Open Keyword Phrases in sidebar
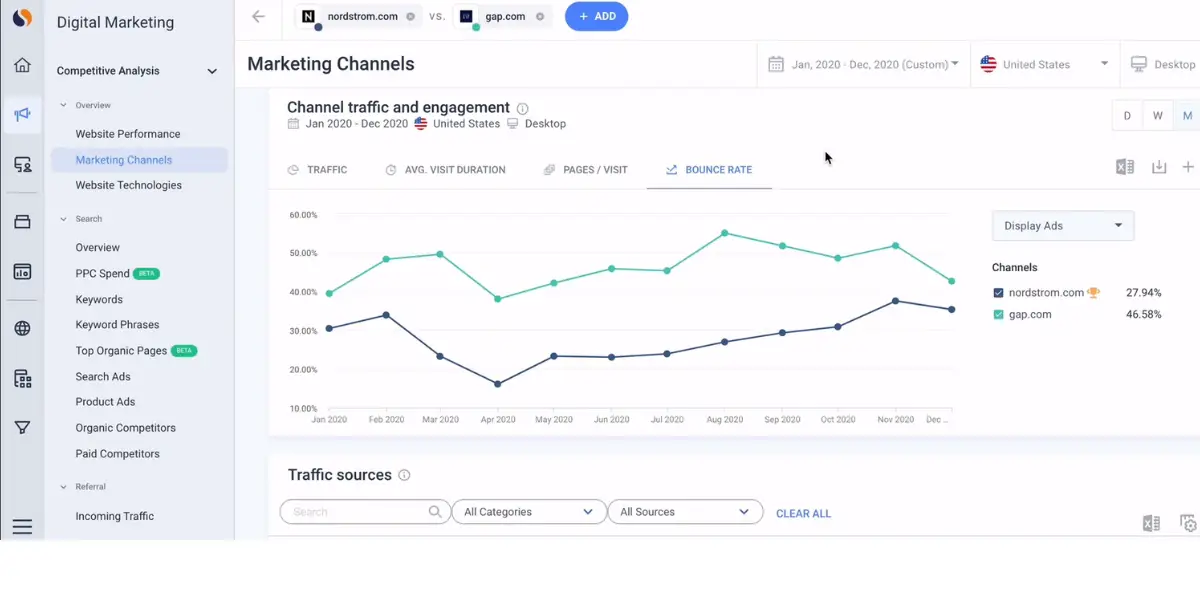Image resolution: width=1200 pixels, height=600 pixels. 117,325
